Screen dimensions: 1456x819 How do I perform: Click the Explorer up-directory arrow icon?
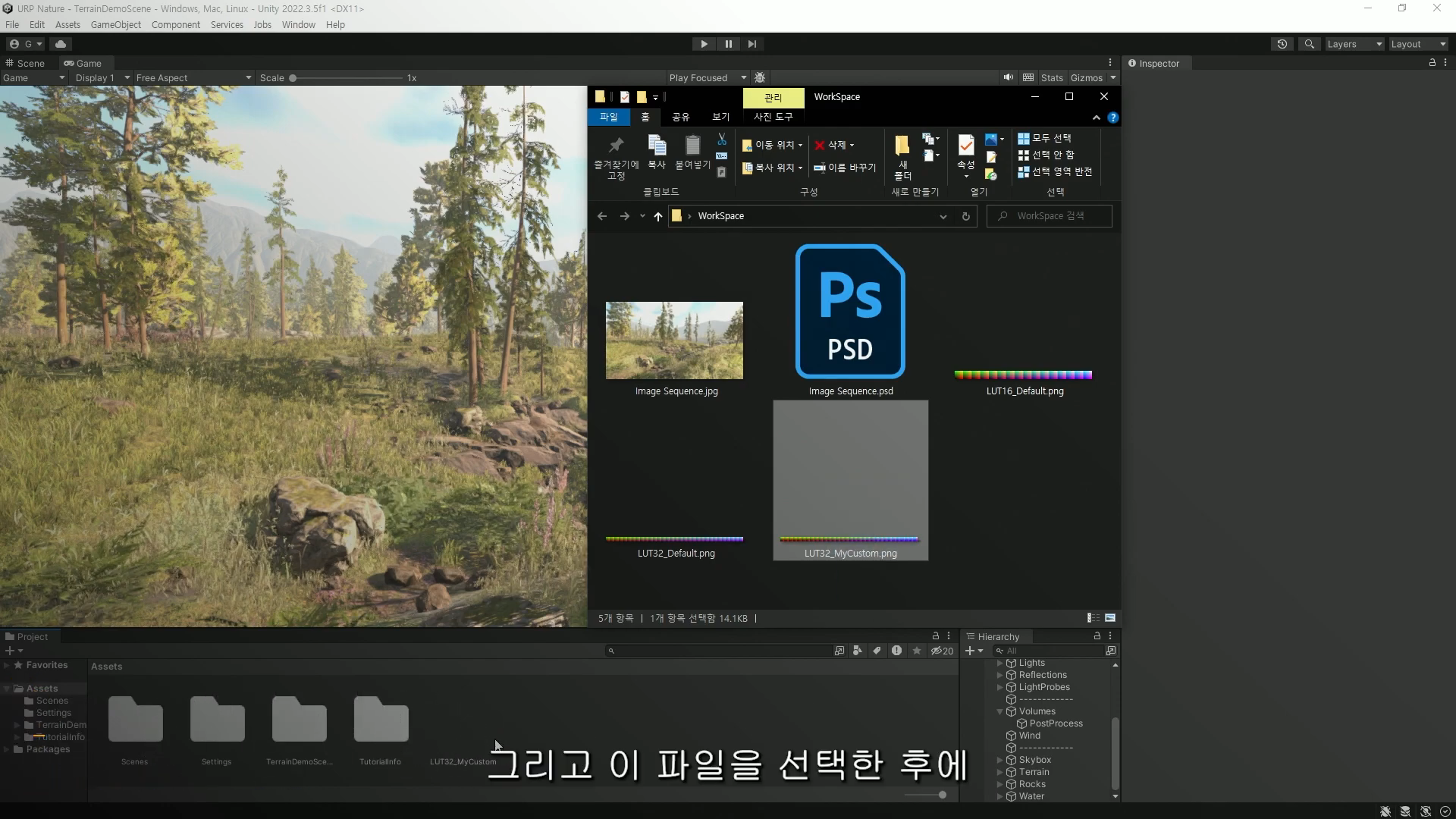(657, 216)
